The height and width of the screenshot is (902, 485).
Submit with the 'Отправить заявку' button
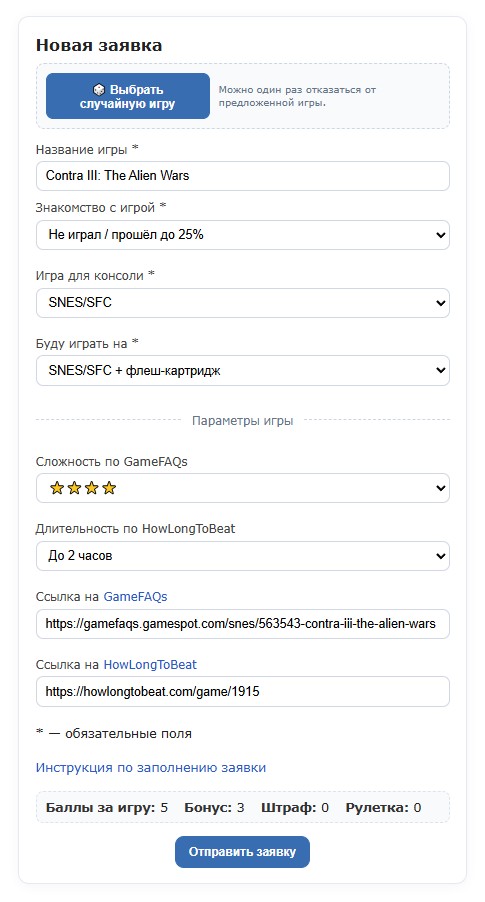[242, 852]
